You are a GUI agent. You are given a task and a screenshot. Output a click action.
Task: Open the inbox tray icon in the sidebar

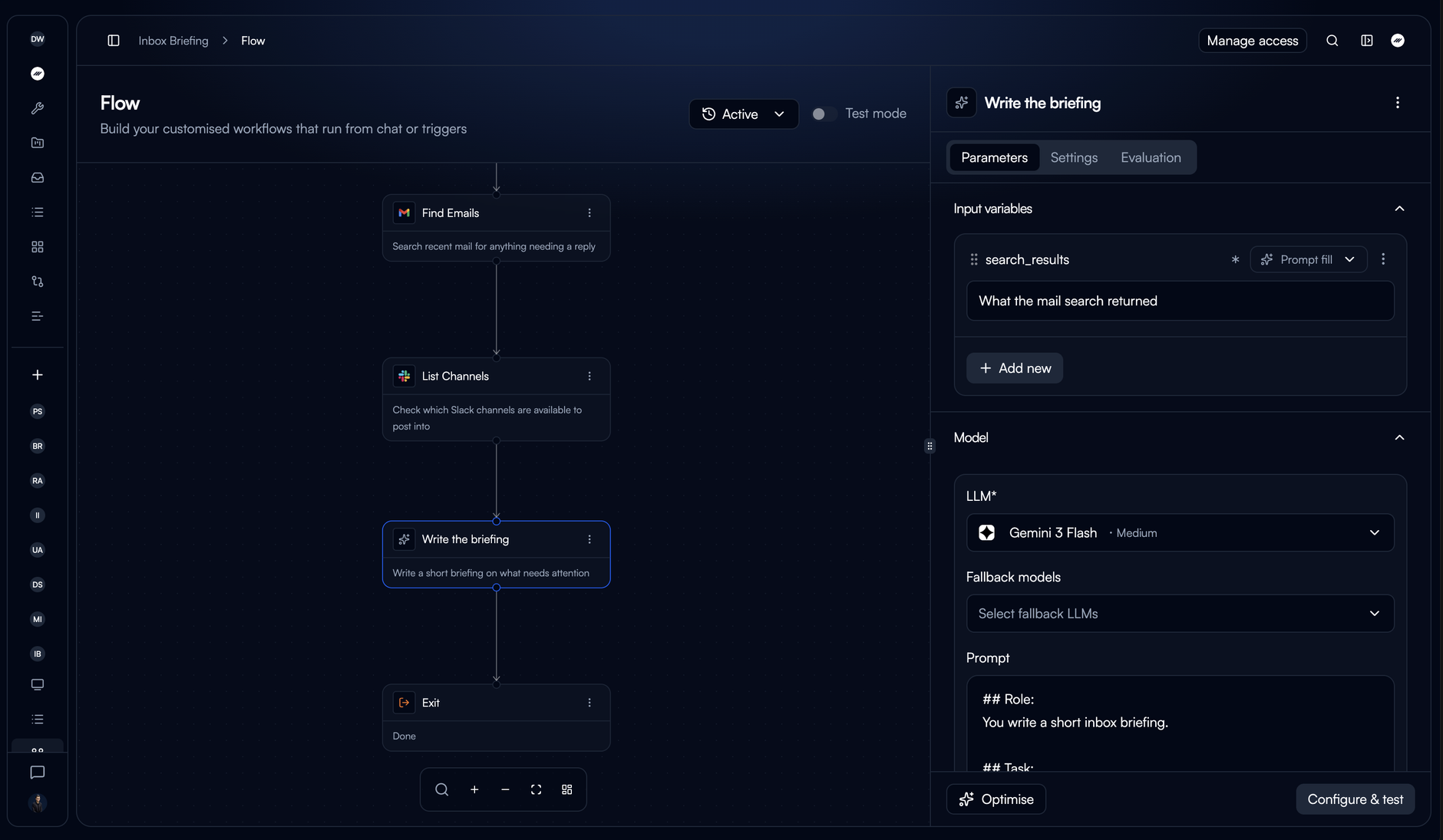(38, 177)
